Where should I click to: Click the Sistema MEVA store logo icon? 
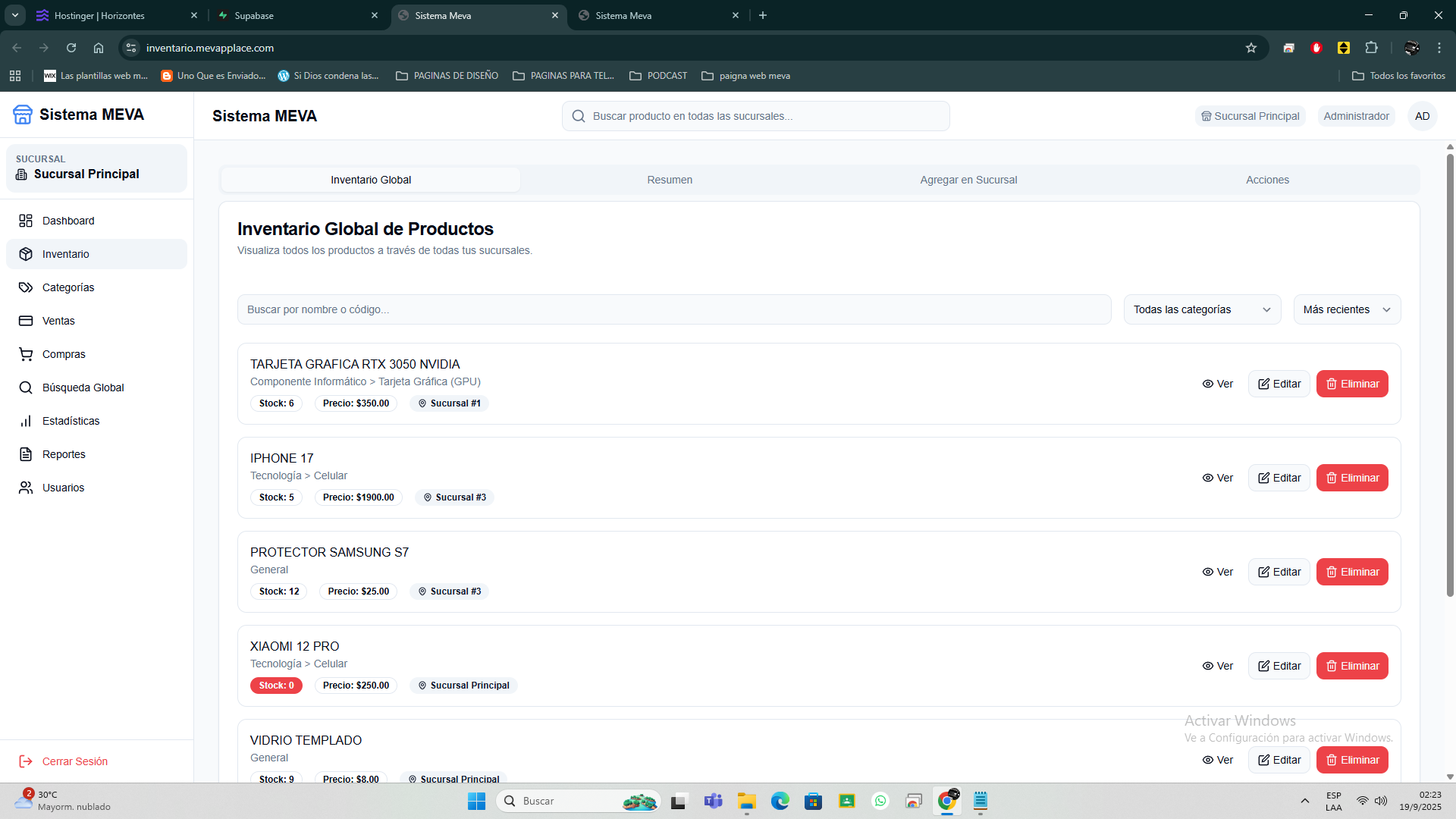[x=23, y=115]
